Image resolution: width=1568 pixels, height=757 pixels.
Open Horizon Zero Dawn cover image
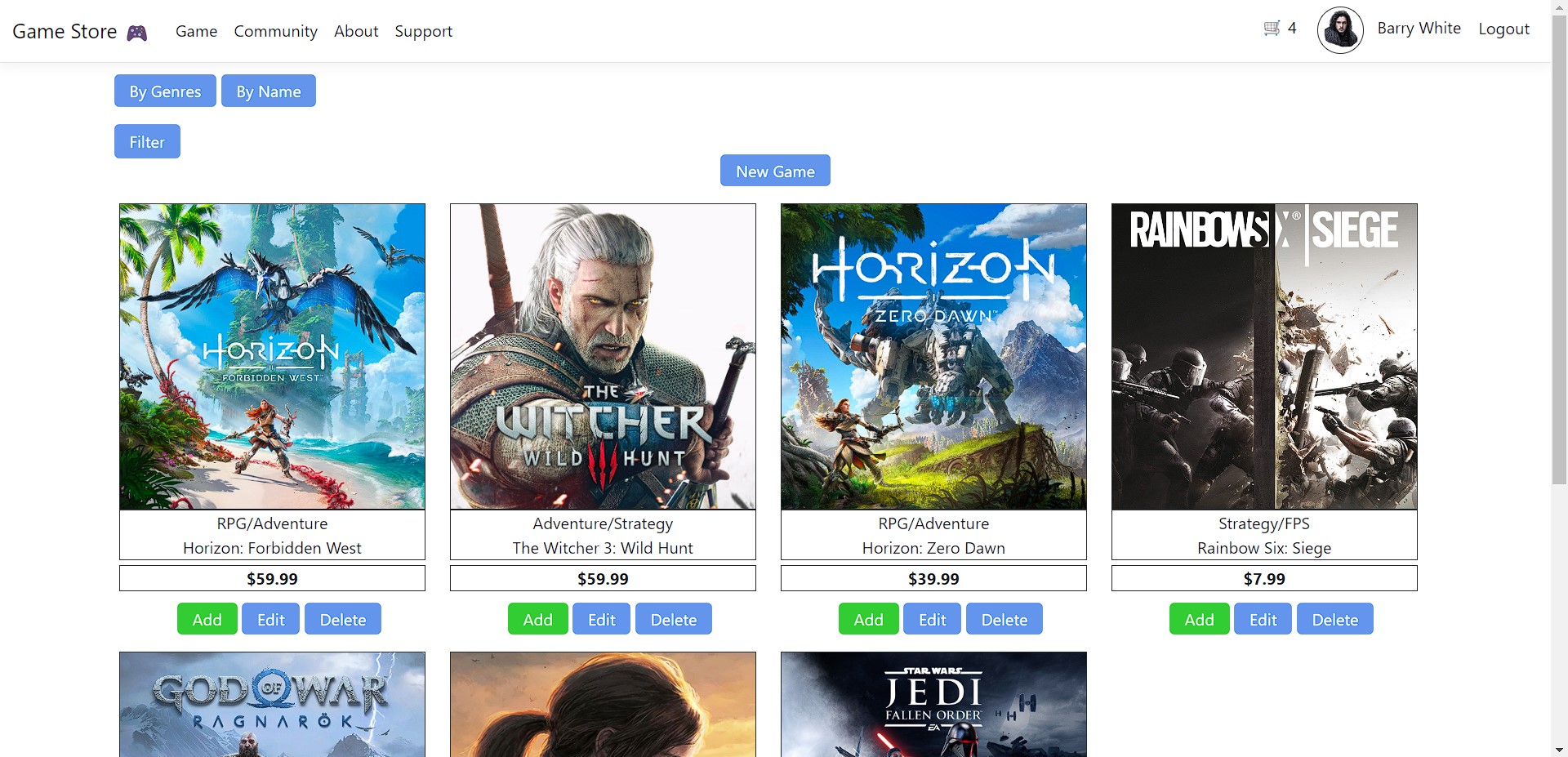pos(933,356)
